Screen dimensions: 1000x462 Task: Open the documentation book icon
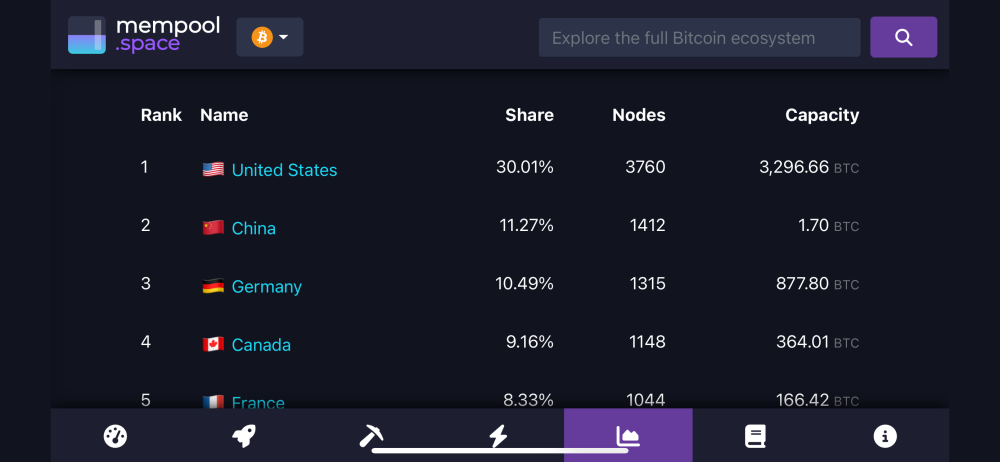click(x=755, y=436)
